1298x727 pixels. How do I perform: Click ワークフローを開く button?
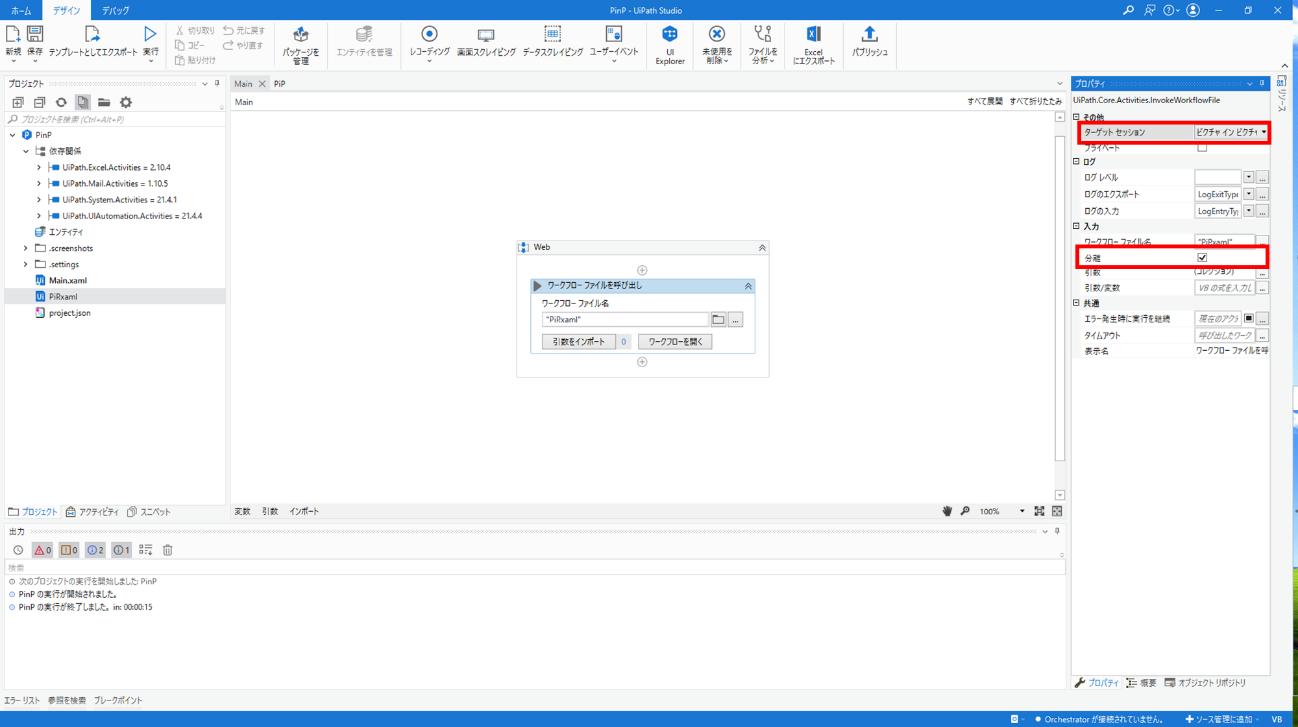click(x=675, y=342)
